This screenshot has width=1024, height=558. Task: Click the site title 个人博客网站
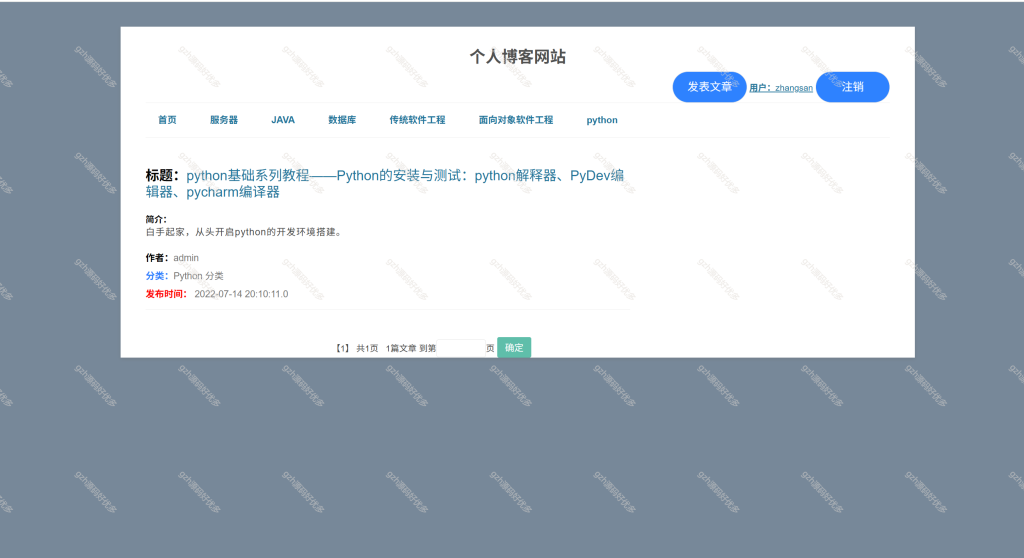(518, 57)
